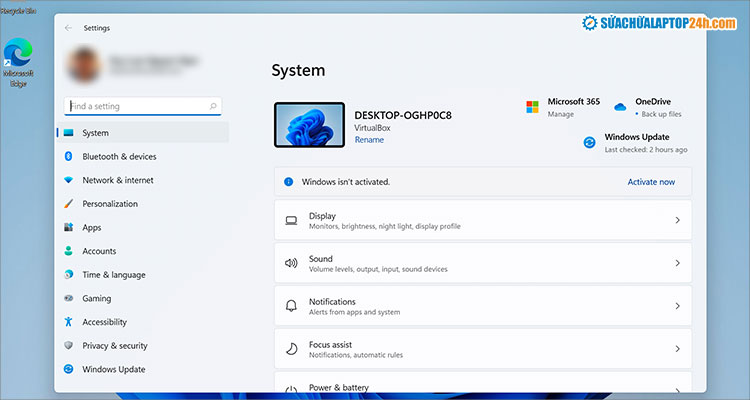Open Time & language category
Viewport: 750px width, 400px height.
point(143,275)
